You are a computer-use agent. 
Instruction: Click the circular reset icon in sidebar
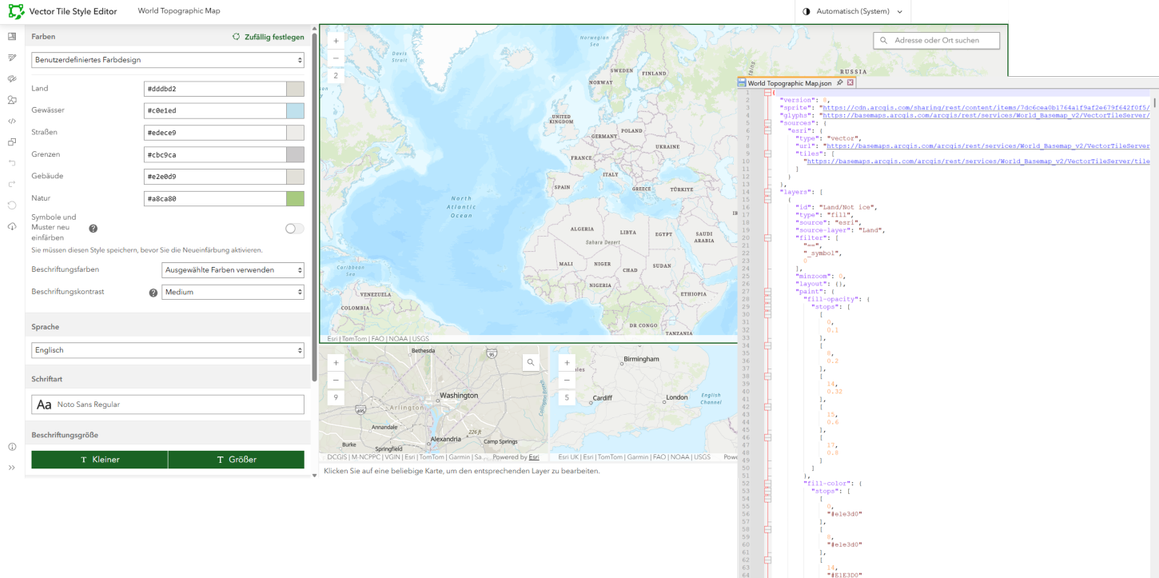click(x=12, y=205)
